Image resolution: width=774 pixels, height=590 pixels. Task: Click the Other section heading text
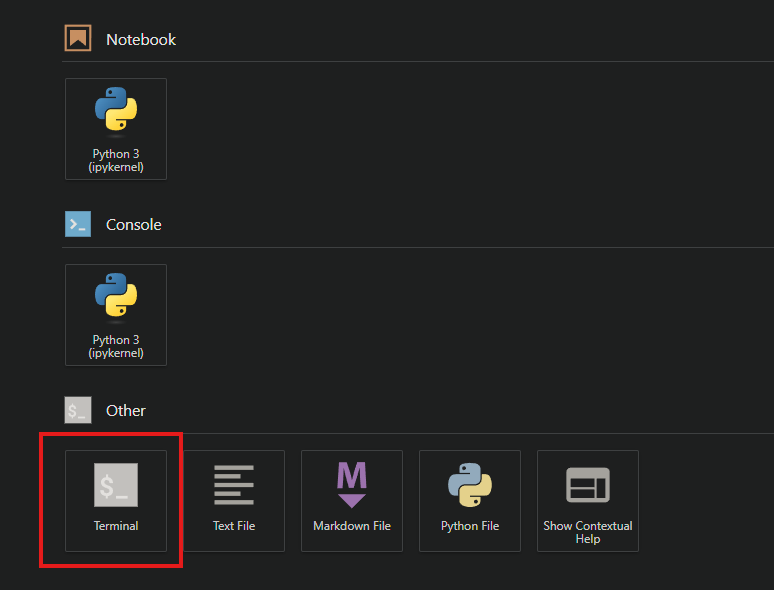[126, 411]
